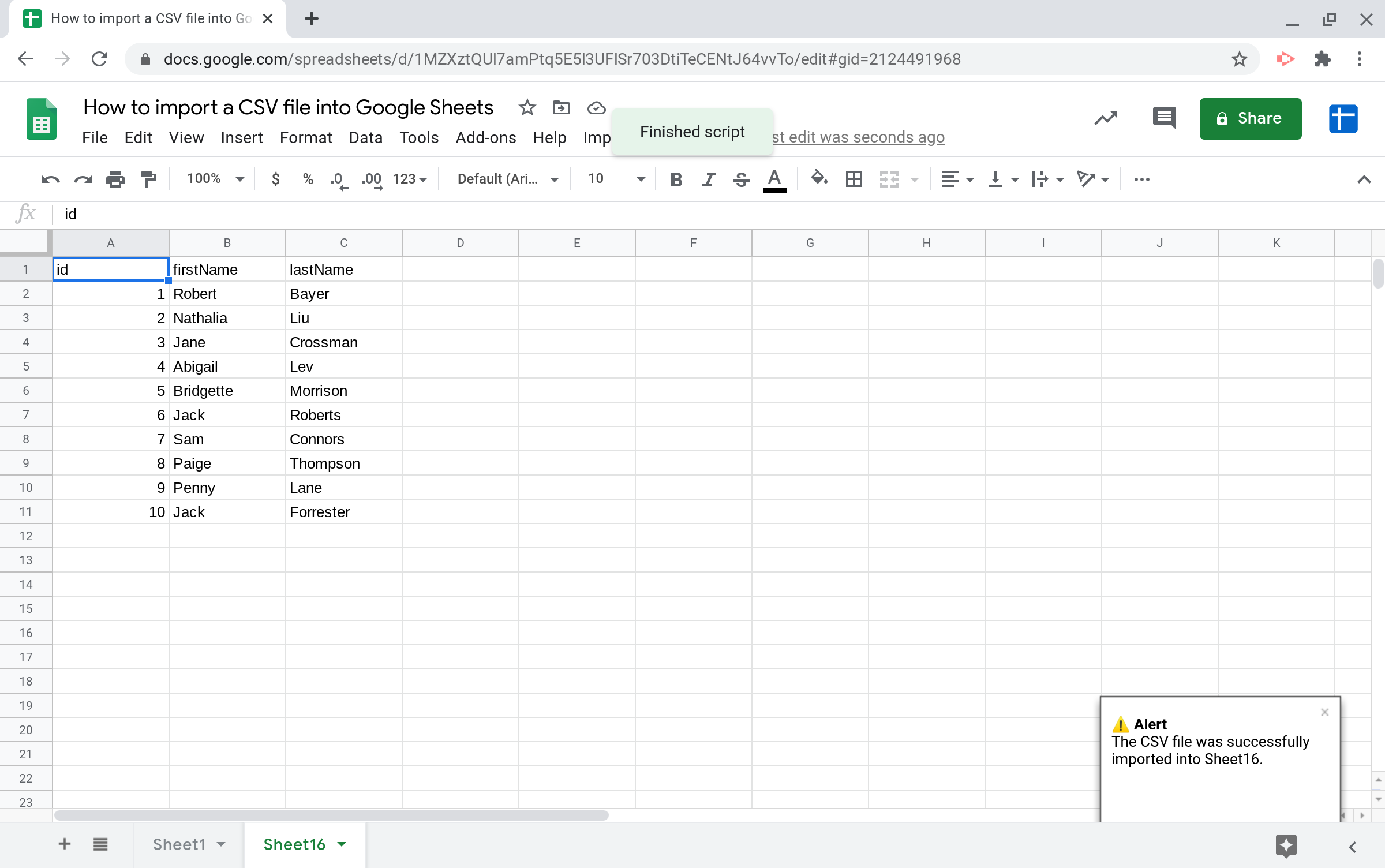Click the Move to folder icon
This screenshot has width=1385, height=868.
tap(561, 107)
